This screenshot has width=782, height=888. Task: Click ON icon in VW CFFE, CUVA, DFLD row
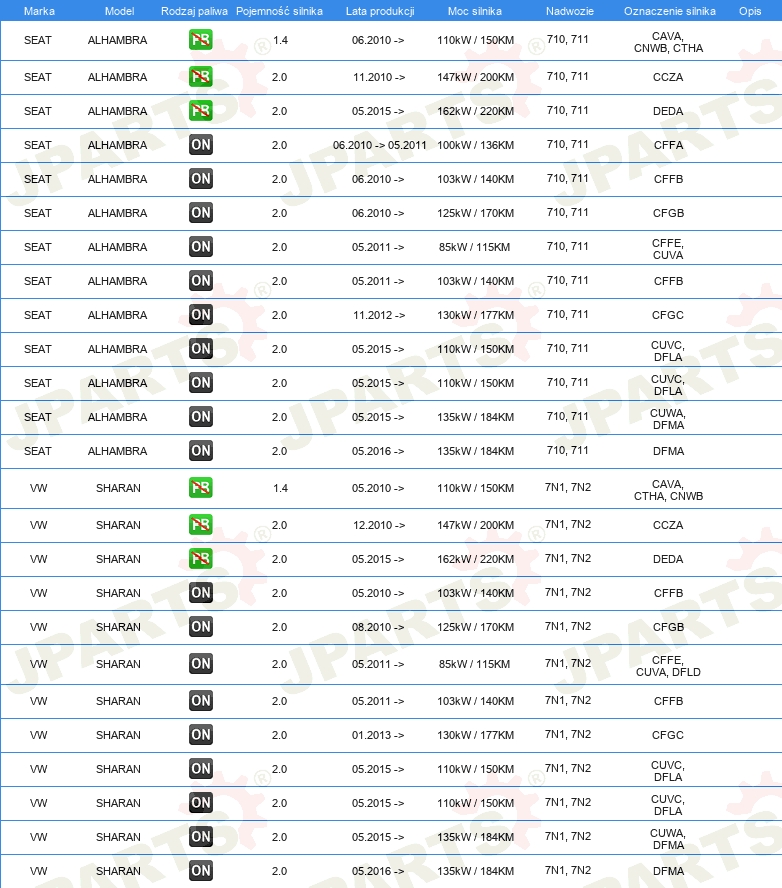(200, 663)
